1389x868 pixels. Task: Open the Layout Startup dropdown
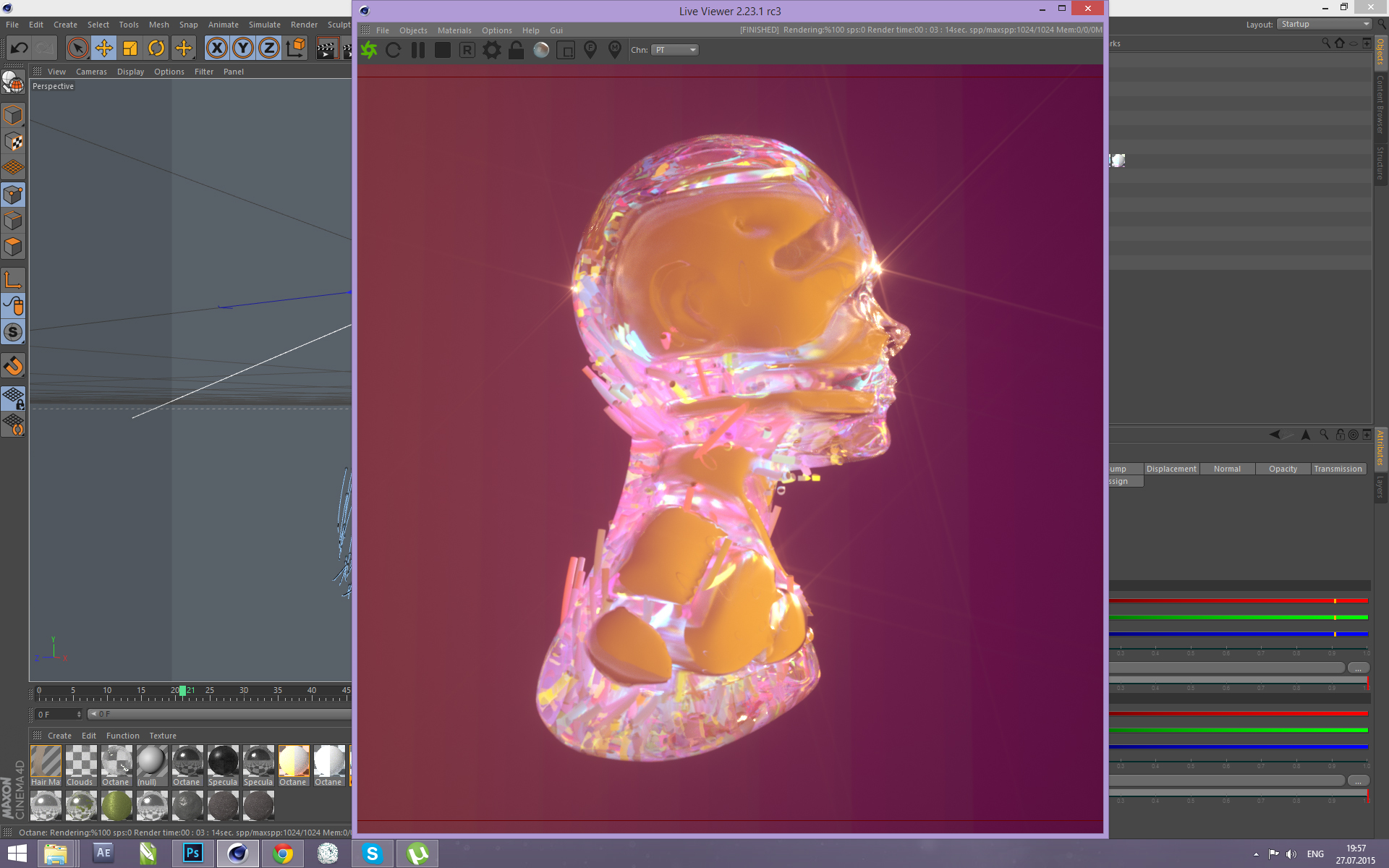click(x=1324, y=24)
